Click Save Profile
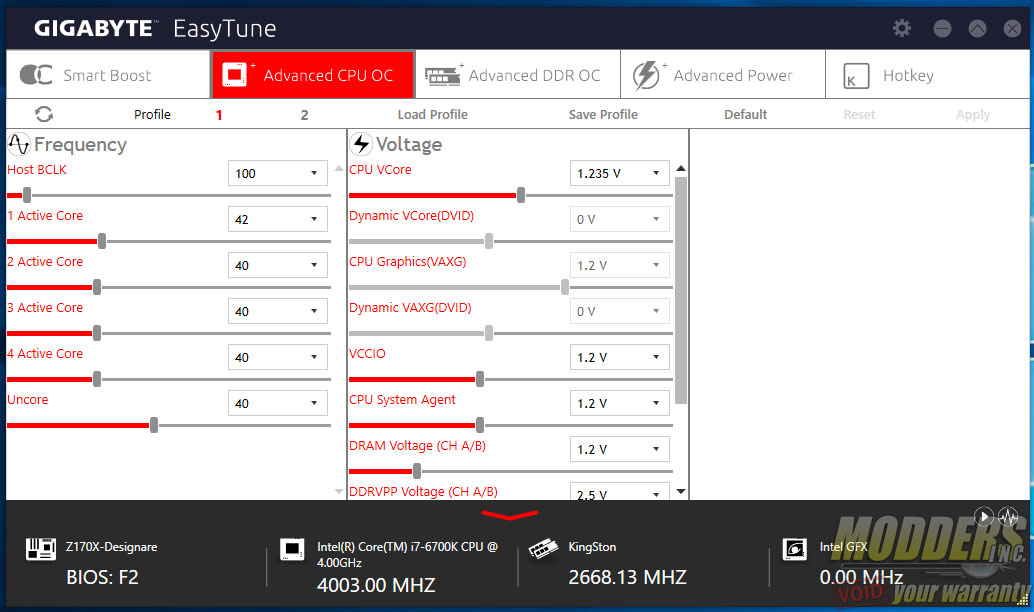 click(x=603, y=114)
